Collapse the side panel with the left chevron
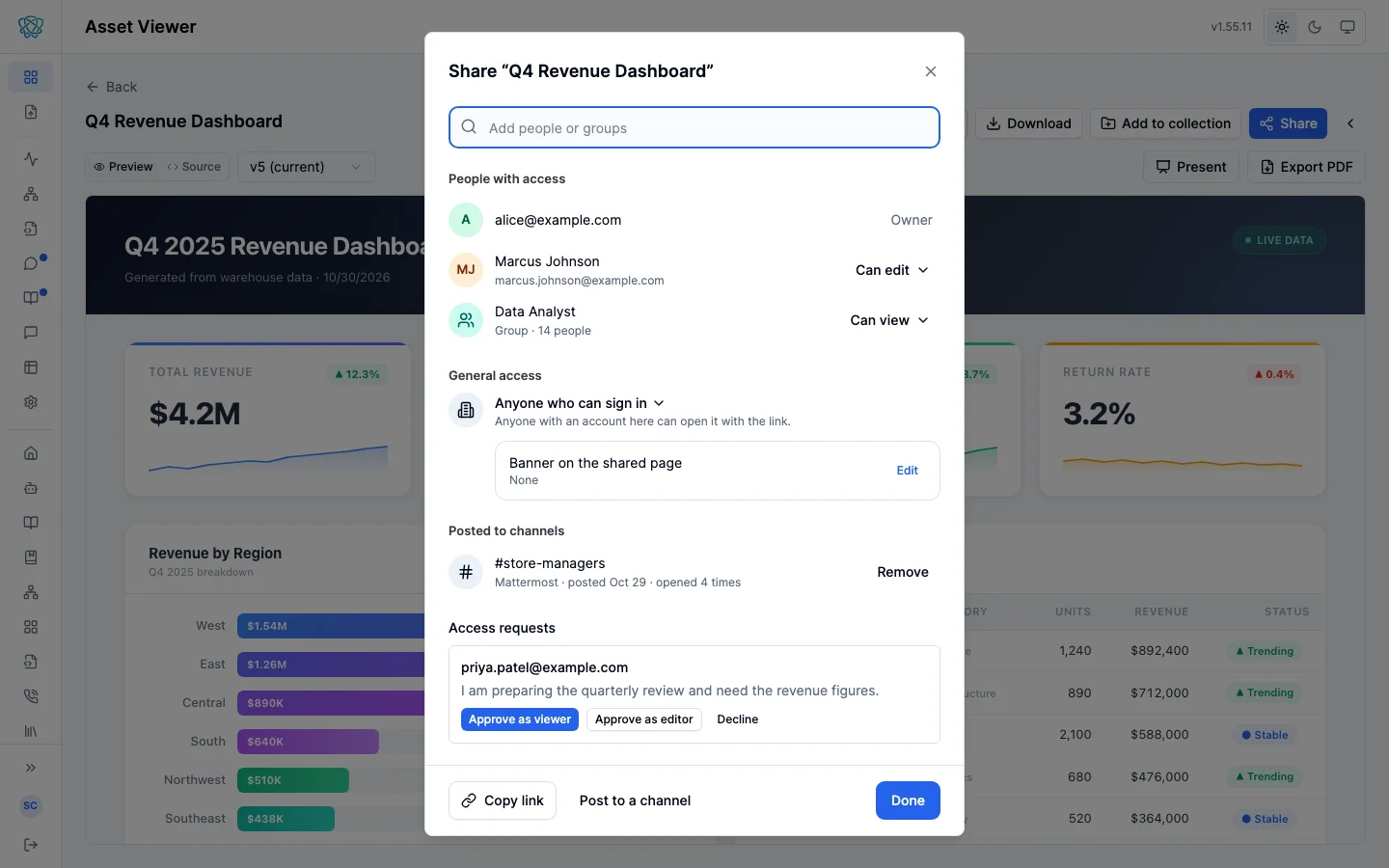 tap(1350, 123)
